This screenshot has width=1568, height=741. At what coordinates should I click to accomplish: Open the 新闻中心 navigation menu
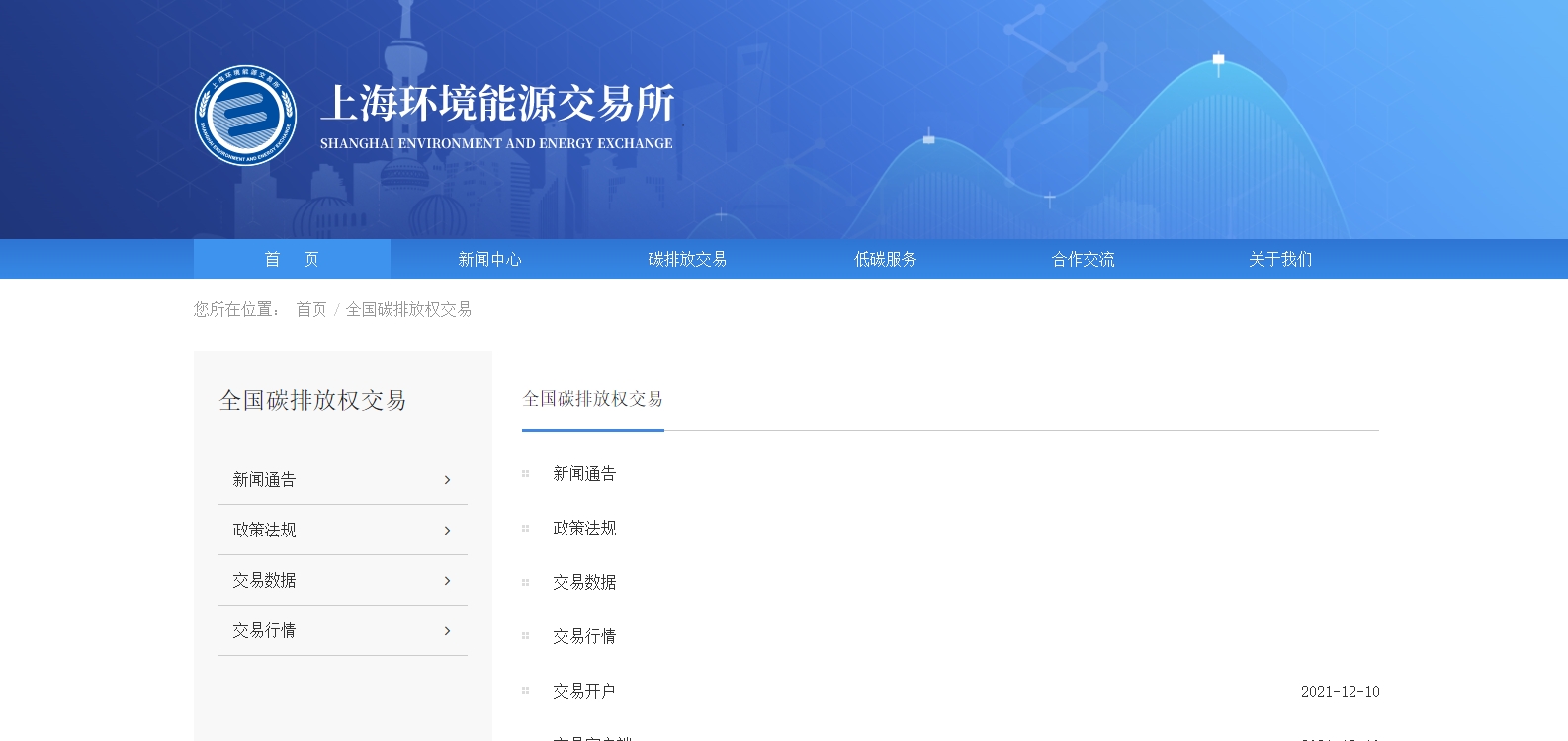[489, 259]
